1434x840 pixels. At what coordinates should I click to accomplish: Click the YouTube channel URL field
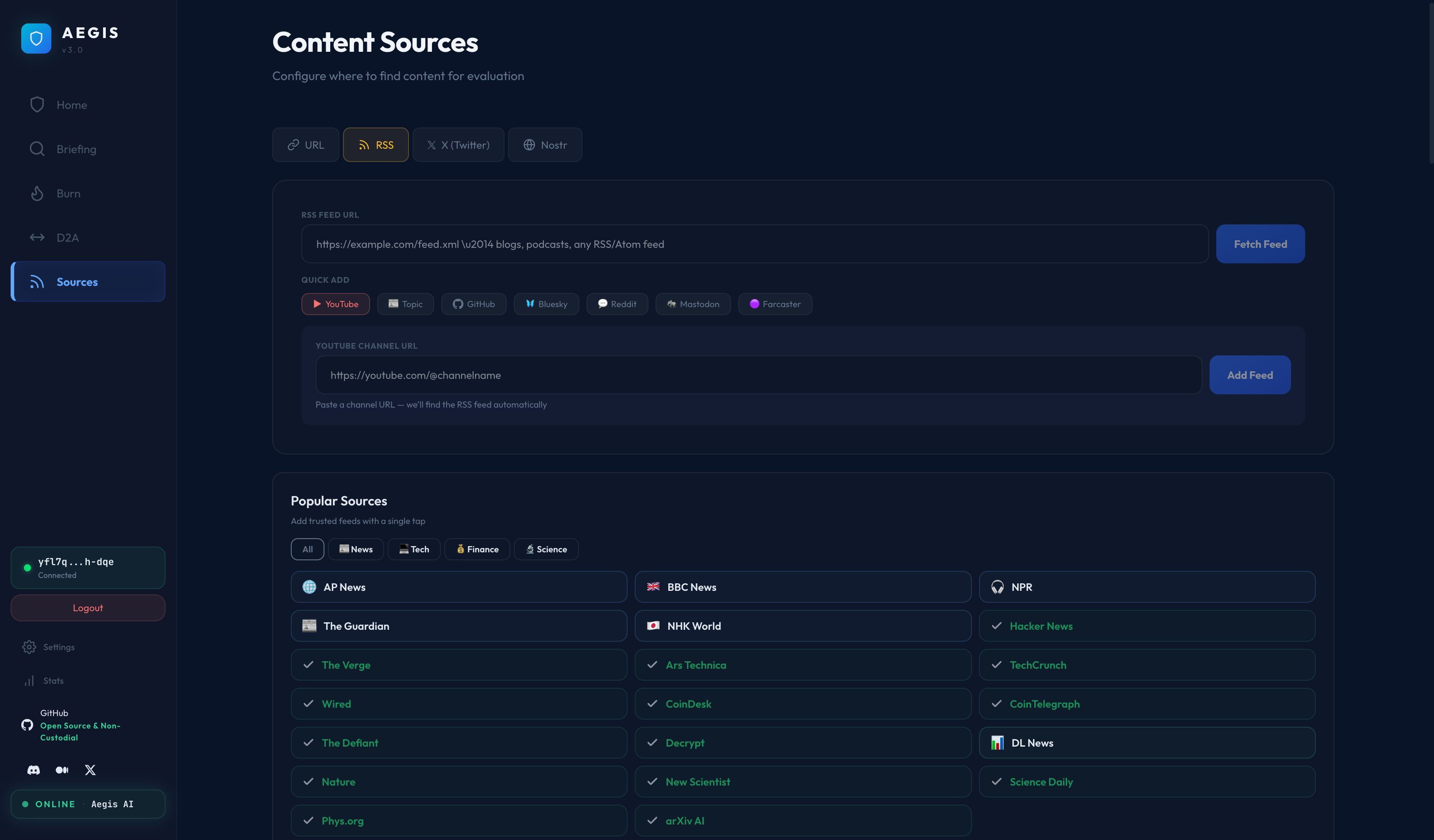(758, 375)
